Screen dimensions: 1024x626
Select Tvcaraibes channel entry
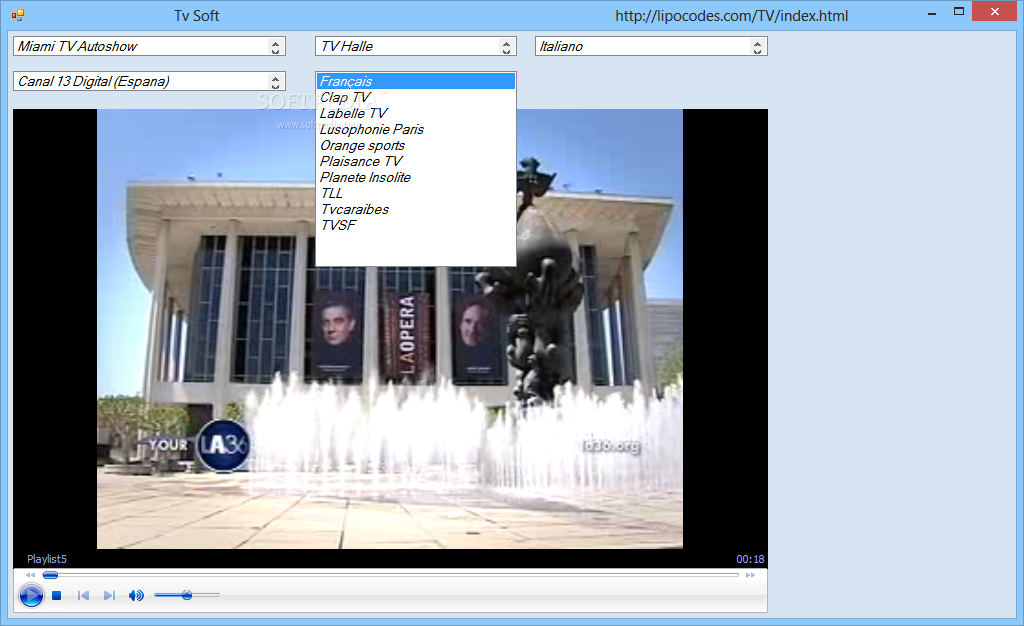point(415,210)
